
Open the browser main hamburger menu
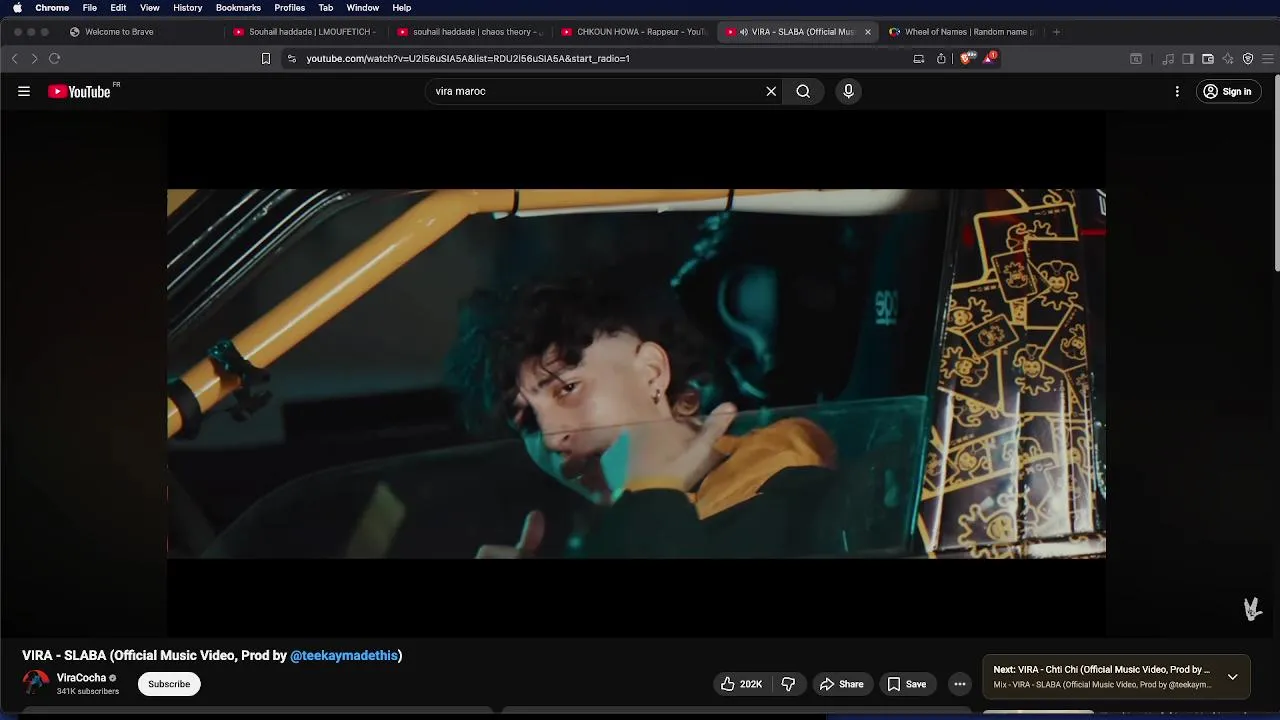click(x=1268, y=59)
